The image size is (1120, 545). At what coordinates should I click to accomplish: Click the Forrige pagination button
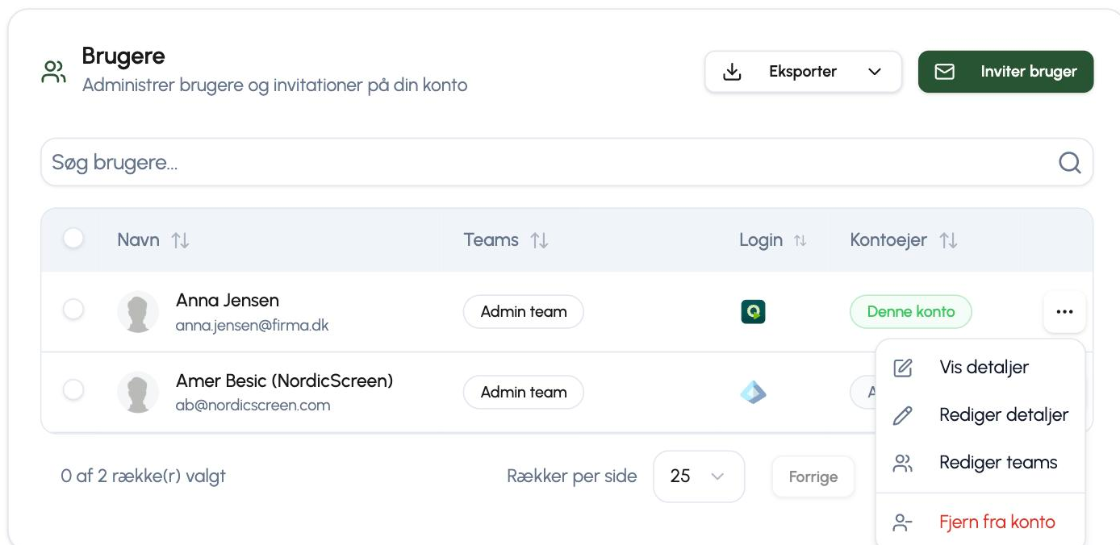tap(813, 476)
